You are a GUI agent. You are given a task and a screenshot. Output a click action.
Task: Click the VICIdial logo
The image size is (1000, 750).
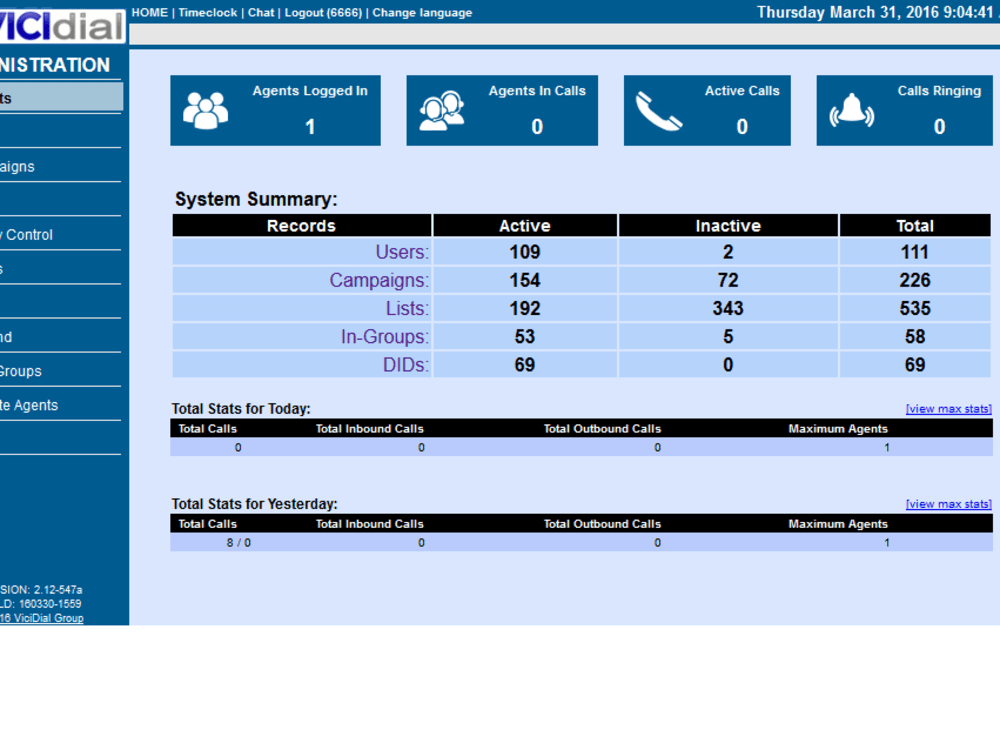coord(62,26)
